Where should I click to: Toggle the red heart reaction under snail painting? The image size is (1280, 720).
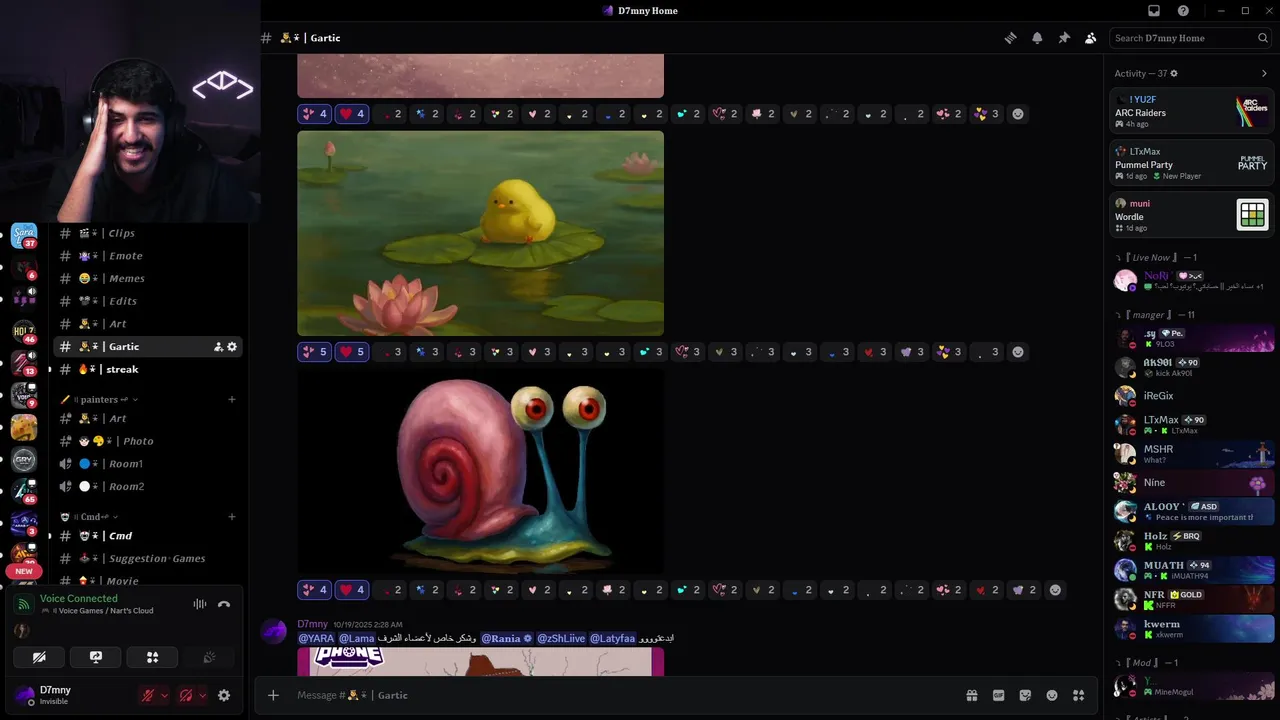[352, 590]
